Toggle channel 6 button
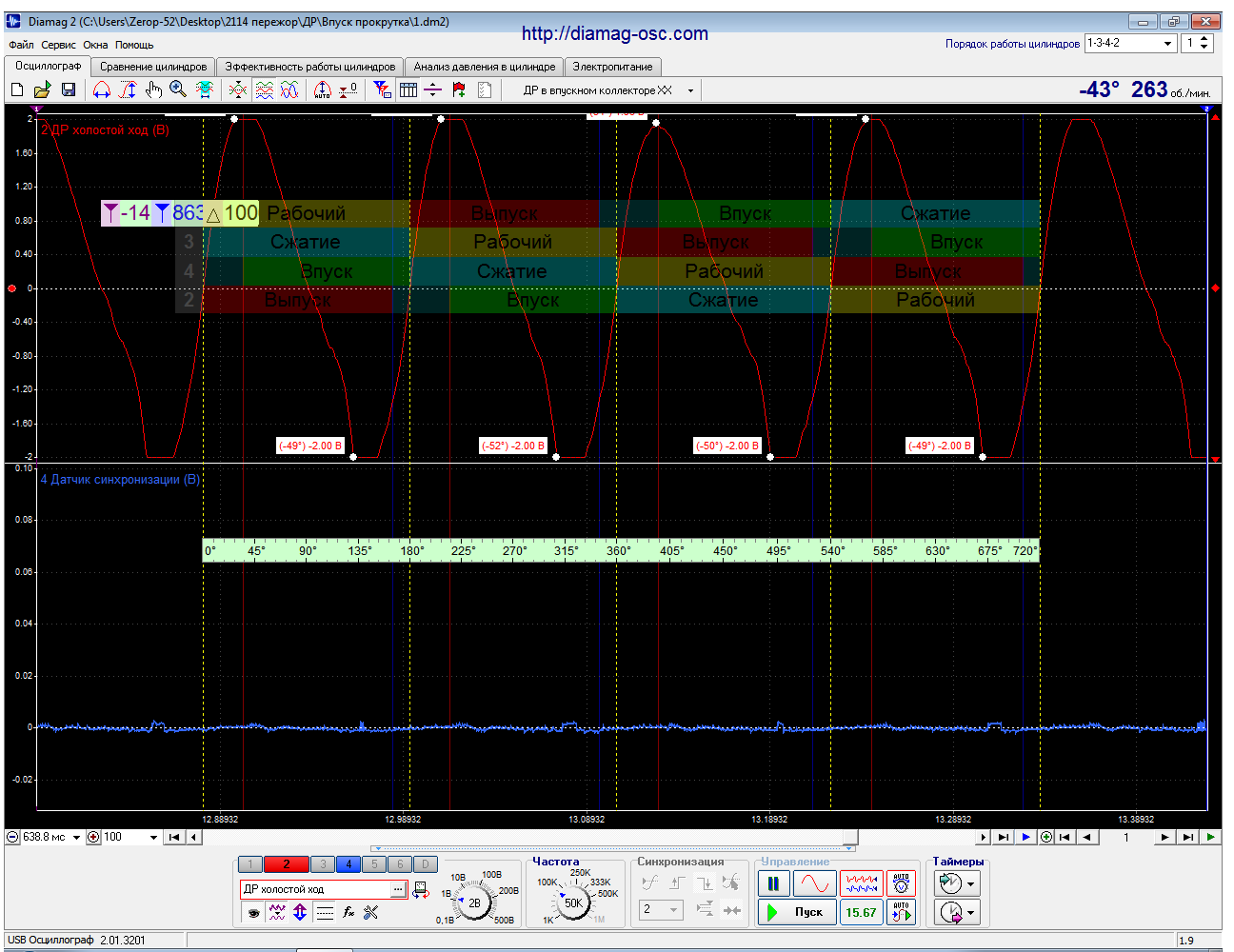 [x=400, y=864]
